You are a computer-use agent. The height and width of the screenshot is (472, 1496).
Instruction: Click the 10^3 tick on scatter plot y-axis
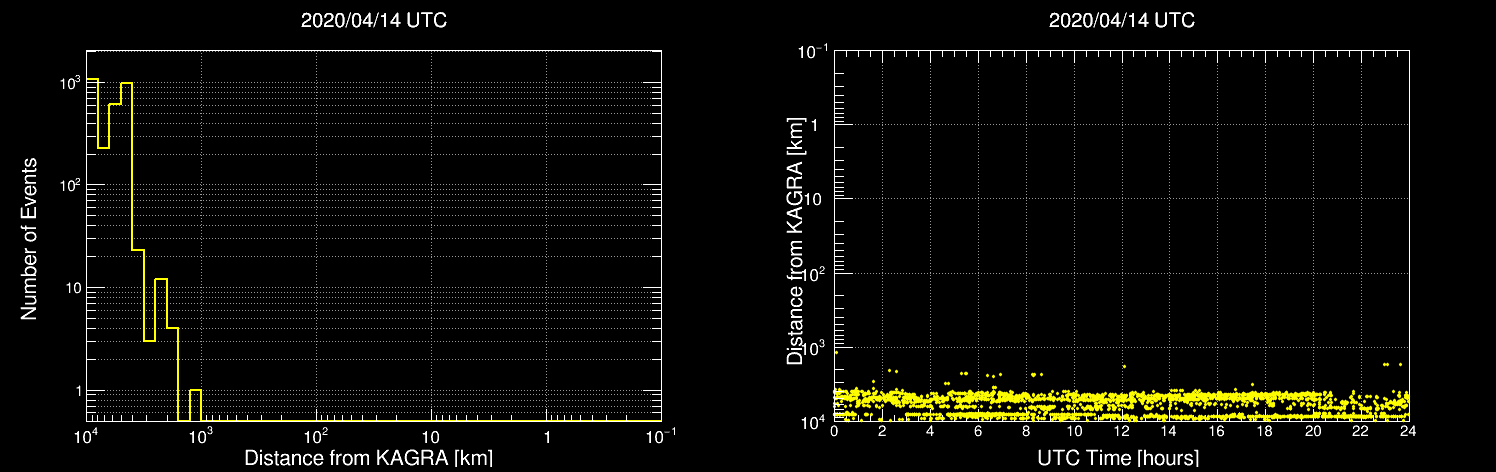tap(814, 346)
